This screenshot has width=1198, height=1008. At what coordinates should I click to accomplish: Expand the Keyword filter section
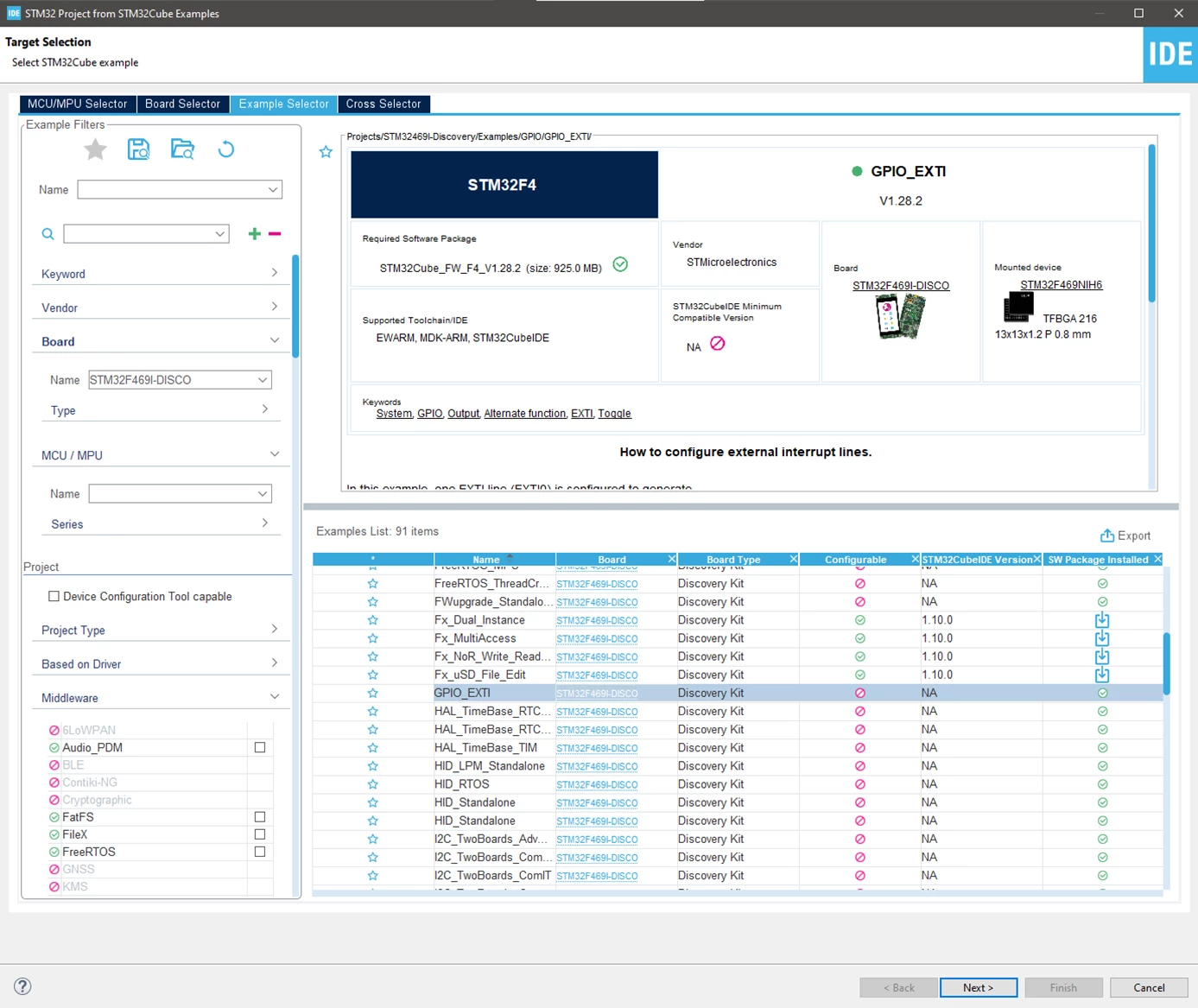pyautogui.click(x=159, y=274)
